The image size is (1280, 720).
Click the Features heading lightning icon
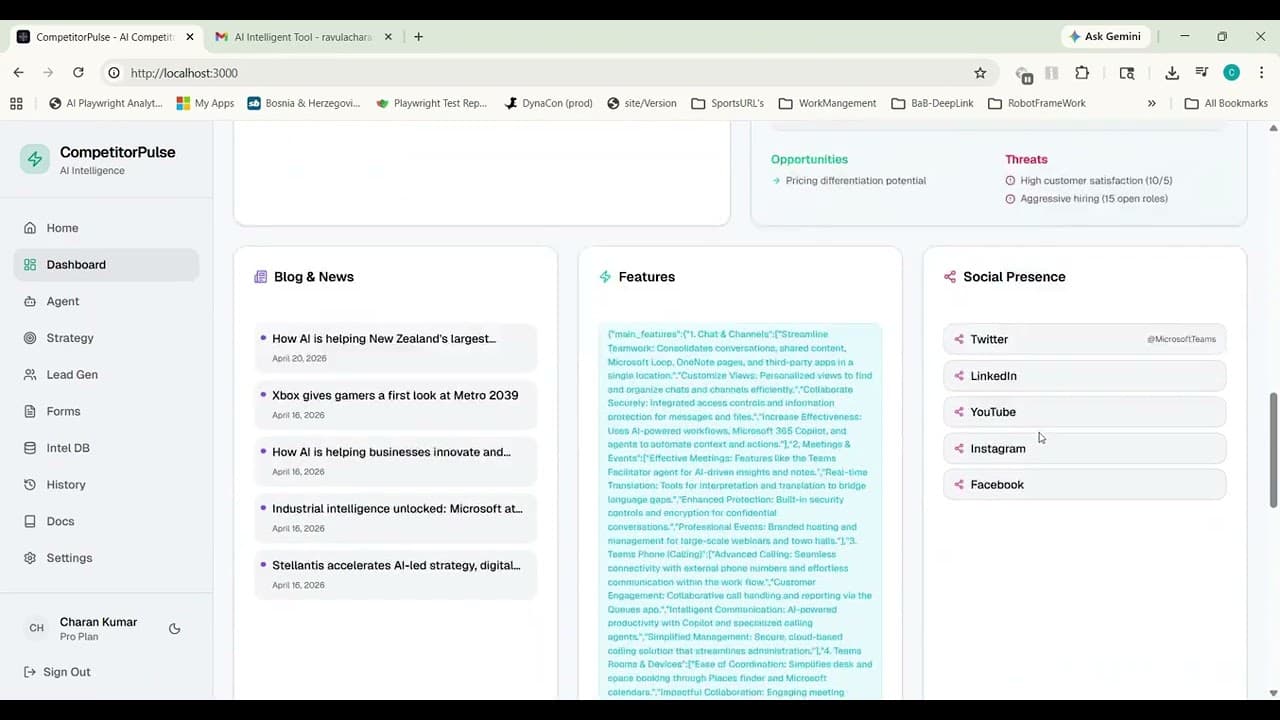click(605, 277)
